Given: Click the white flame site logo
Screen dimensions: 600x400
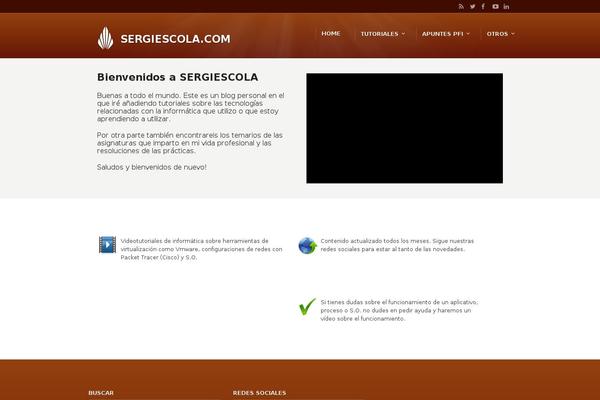Looking at the screenshot, I should coord(105,38).
